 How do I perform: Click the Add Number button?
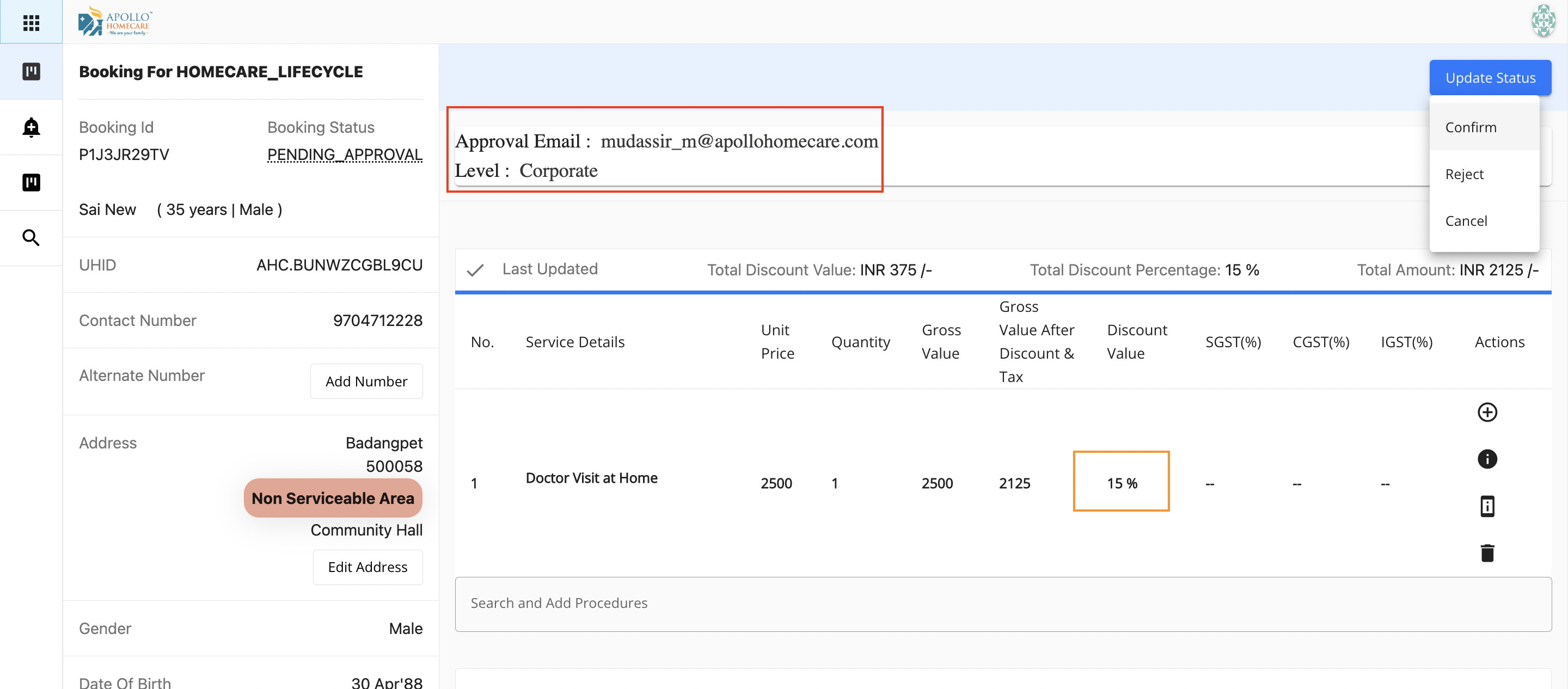point(366,381)
